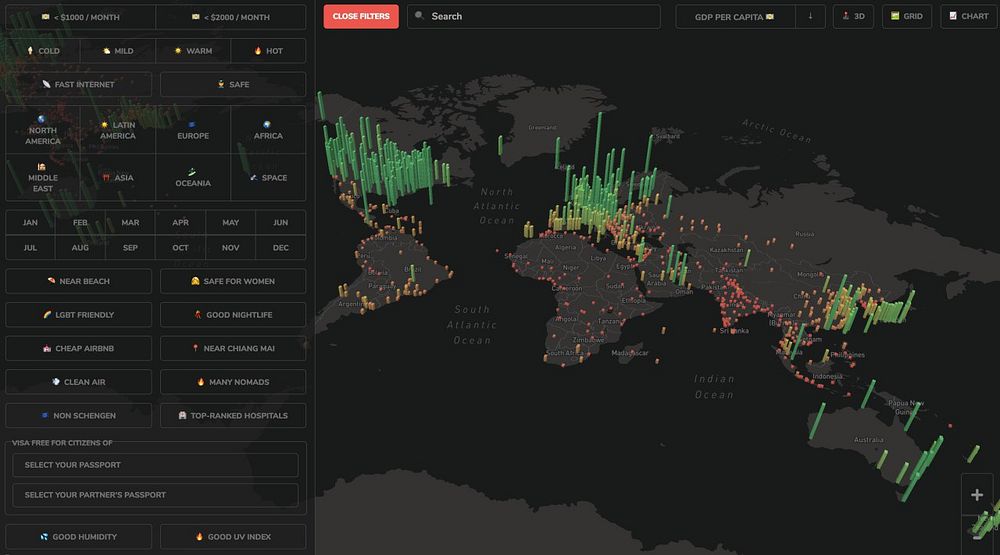
Task: Enable Near Beach filter
Action: (x=78, y=281)
